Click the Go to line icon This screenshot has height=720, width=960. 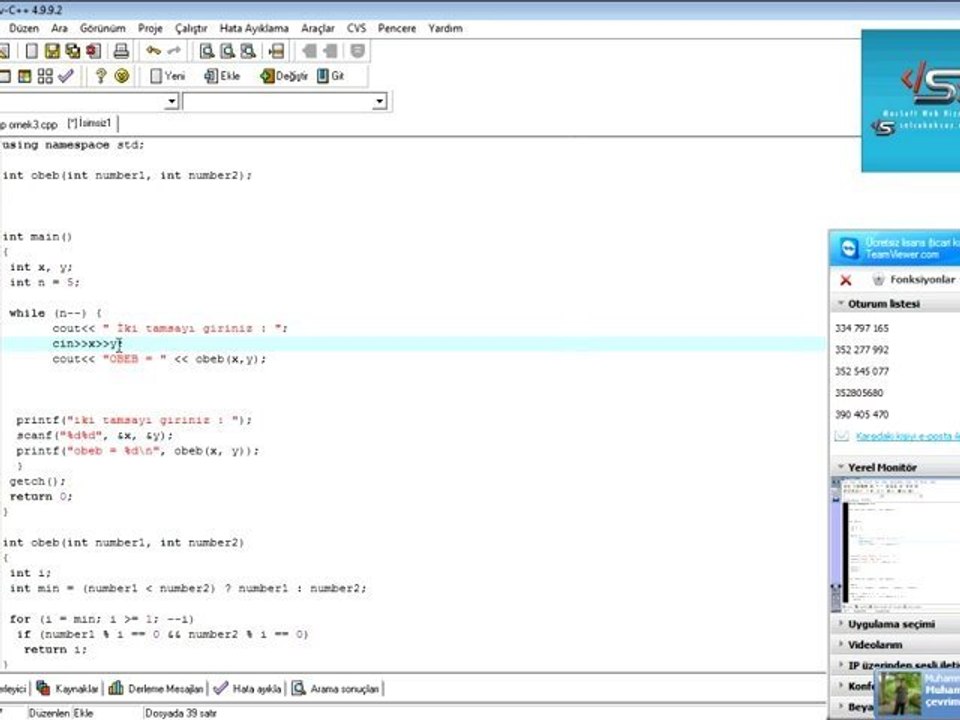pos(277,51)
